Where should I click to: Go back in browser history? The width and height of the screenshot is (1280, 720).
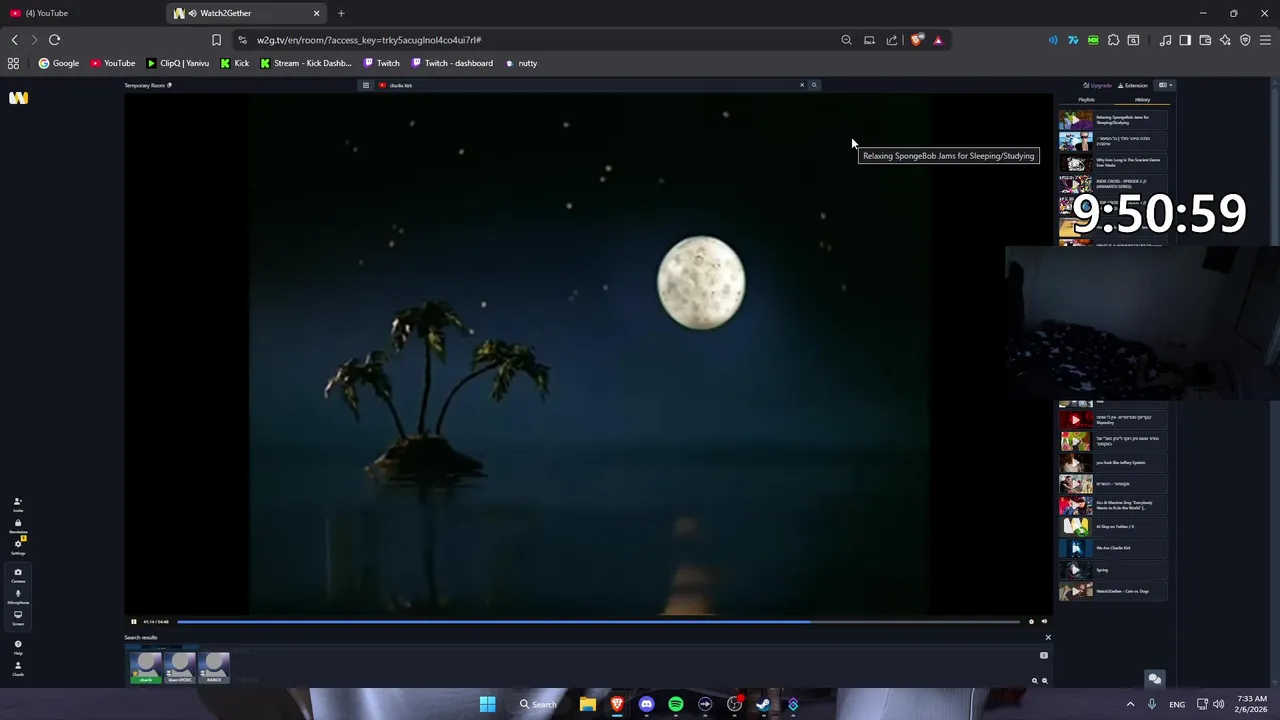(14, 40)
